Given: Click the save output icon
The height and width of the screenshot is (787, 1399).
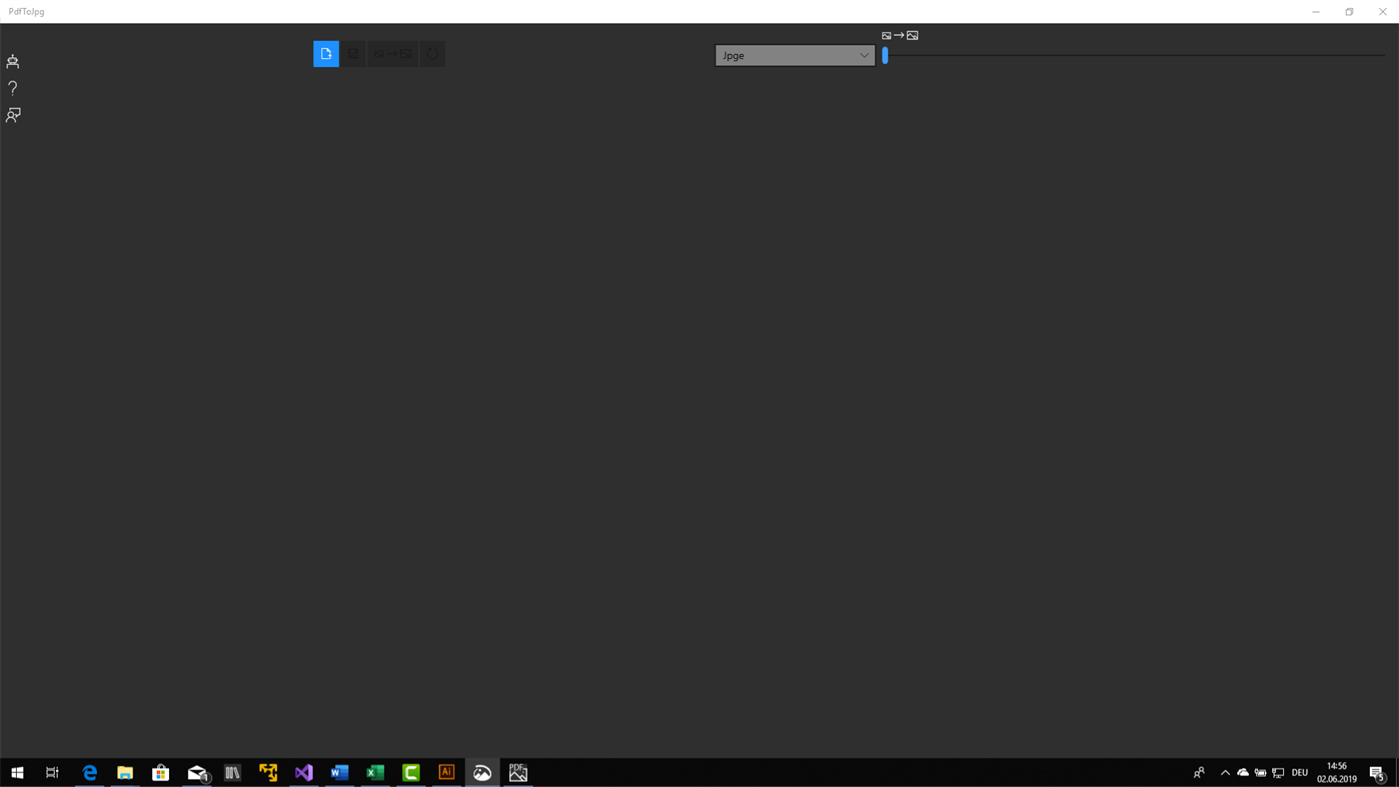Looking at the screenshot, I should point(352,53).
